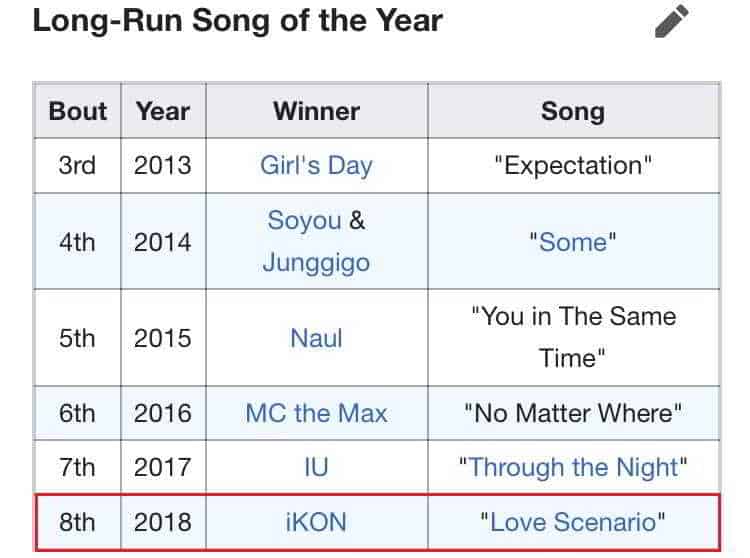The width and height of the screenshot is (750, 558).
Task: Follow the Love Scenario song link
Action: (x=573, y=521)
